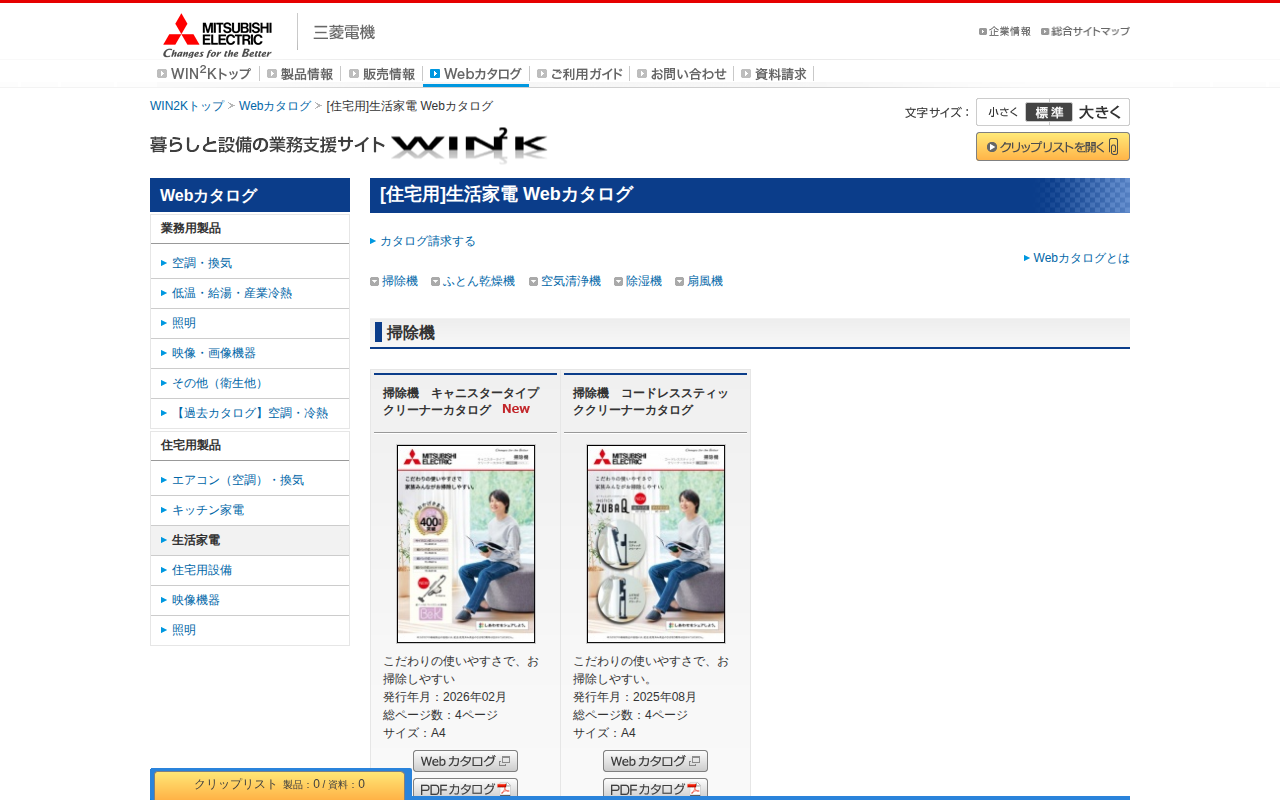Click the Mitsubishi Electric logo
The image size is (1280, 800).
click(x=217, y=35)
